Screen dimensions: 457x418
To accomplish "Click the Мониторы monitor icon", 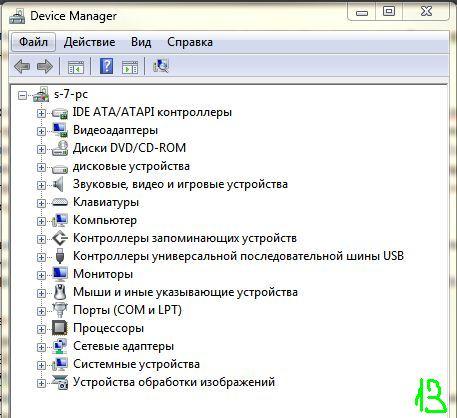I will pyautogui.click(x=60, y=274).
